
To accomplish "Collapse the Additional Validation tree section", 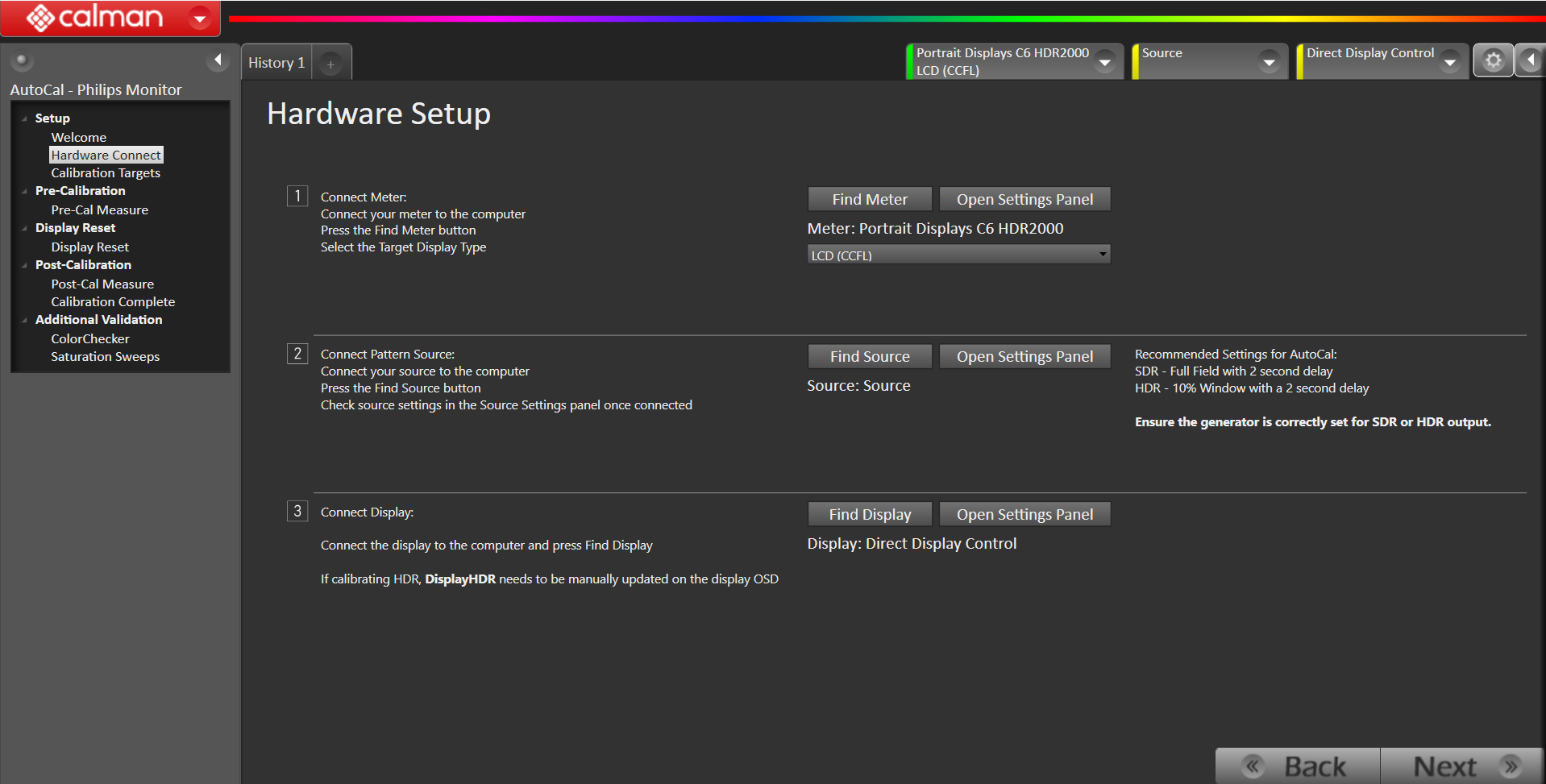I will pyautogui.click(x=25, y=320).
